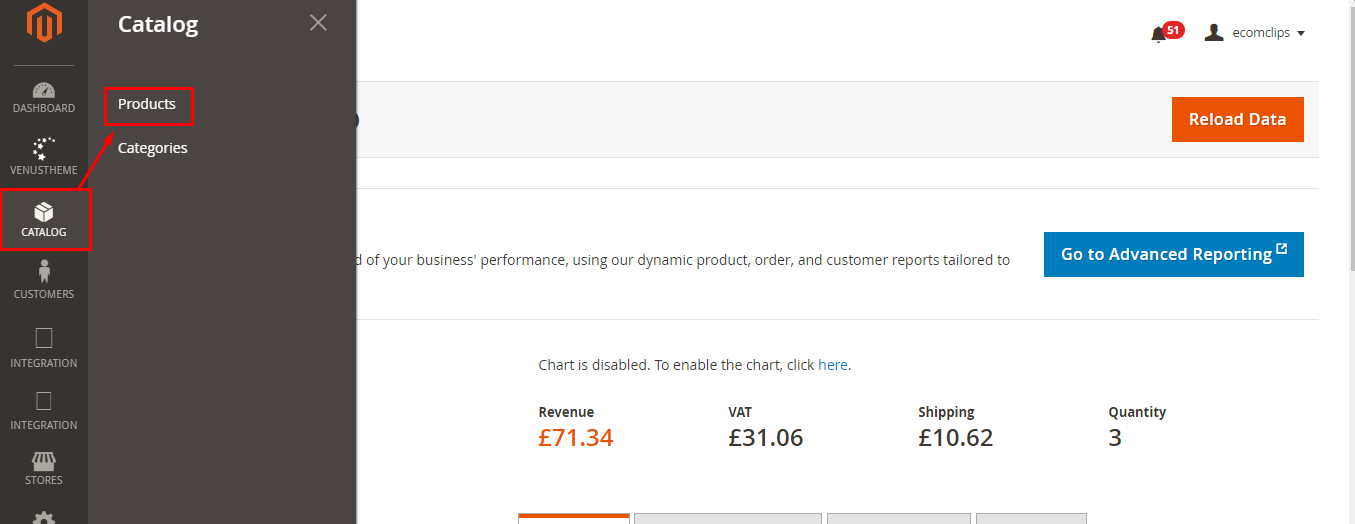
Task: Close the Catalog submenu panel
Action: tap(318, 23)
